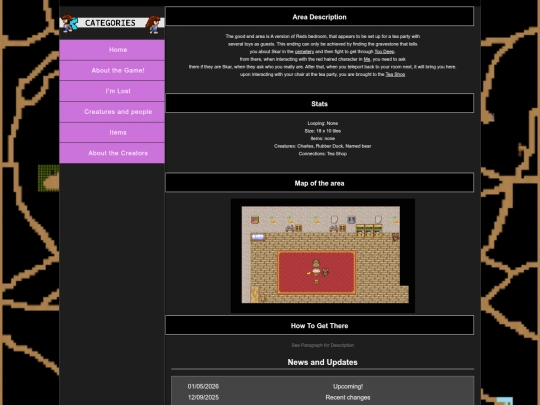540x405 pixels.
Task: Click the Recent changes news entry
Action: click(x=348, y=397)
